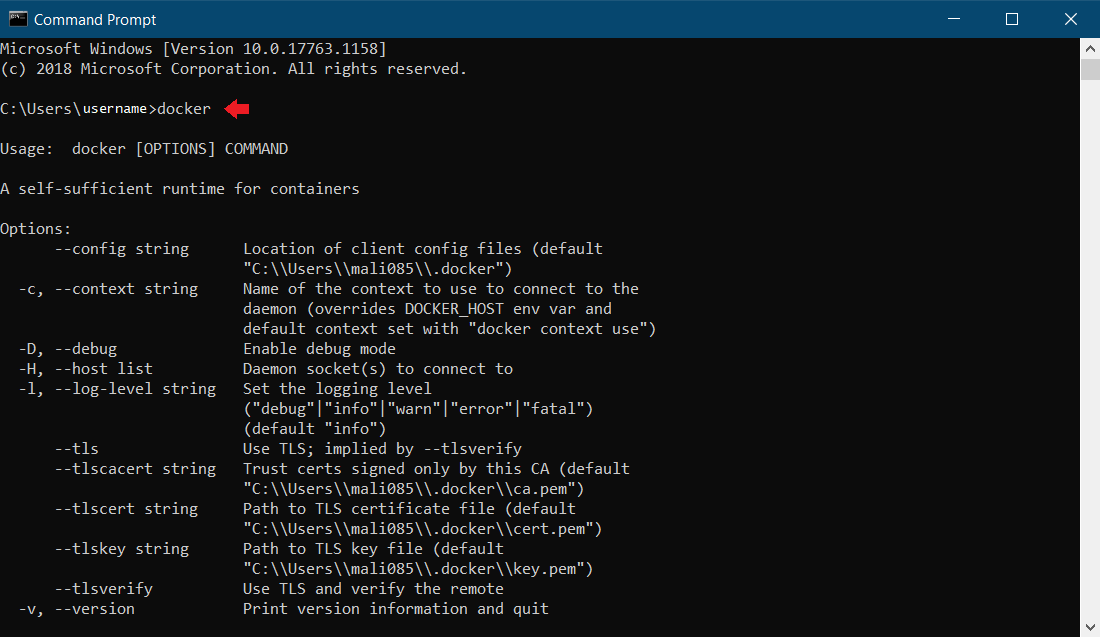Click the scrollbar up arrow
Viewport: 1100px width, 637px height.
click(x=1090, y=48)
